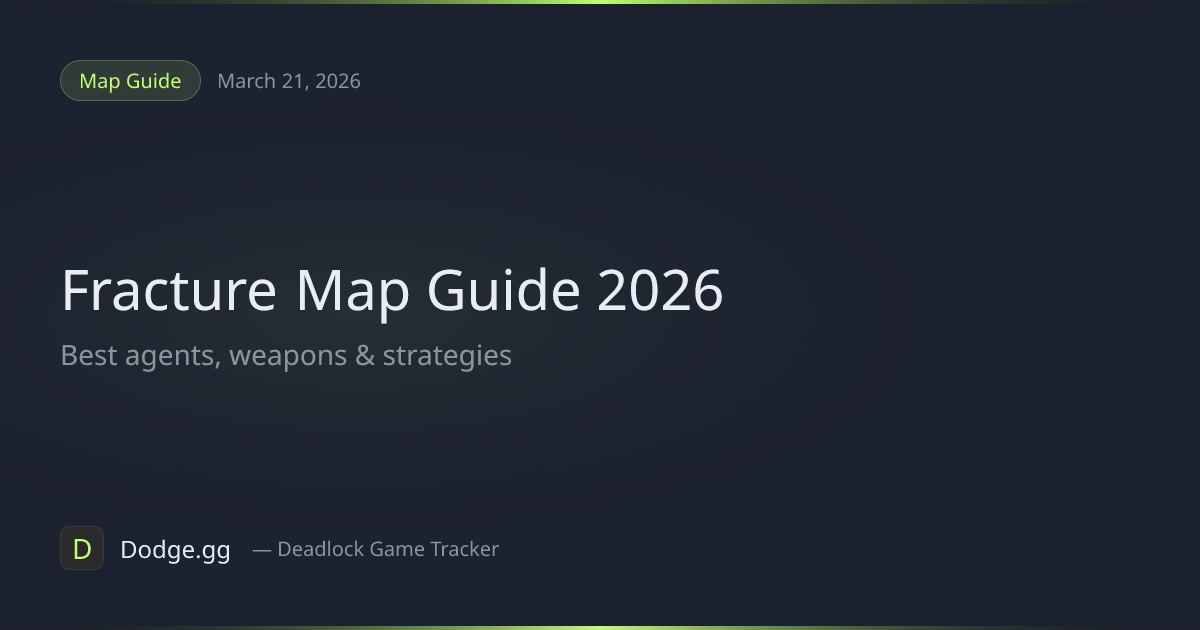
Task: Click the word Tracker in the footer
Action: (x=464, y=549)
